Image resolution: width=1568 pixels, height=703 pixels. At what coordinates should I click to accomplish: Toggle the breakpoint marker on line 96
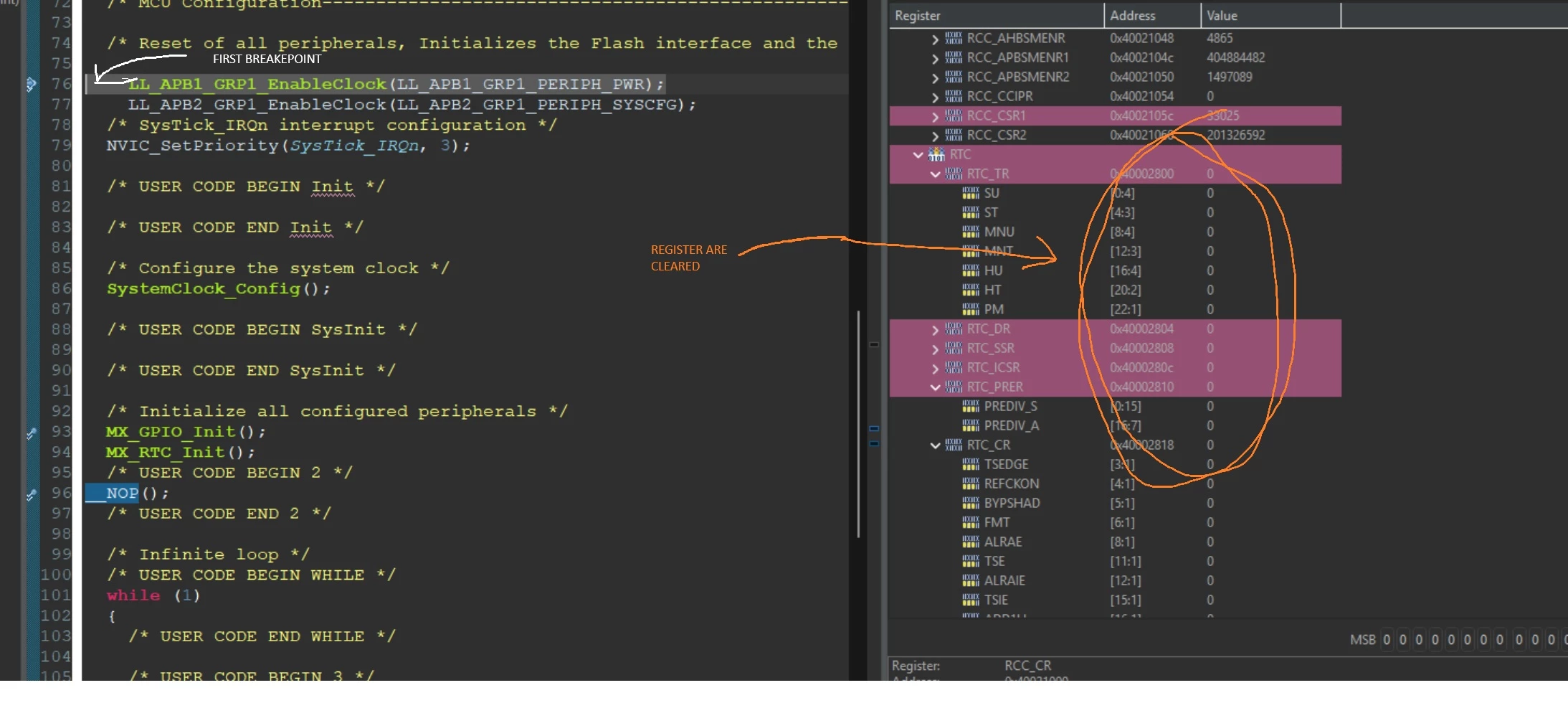32,494
